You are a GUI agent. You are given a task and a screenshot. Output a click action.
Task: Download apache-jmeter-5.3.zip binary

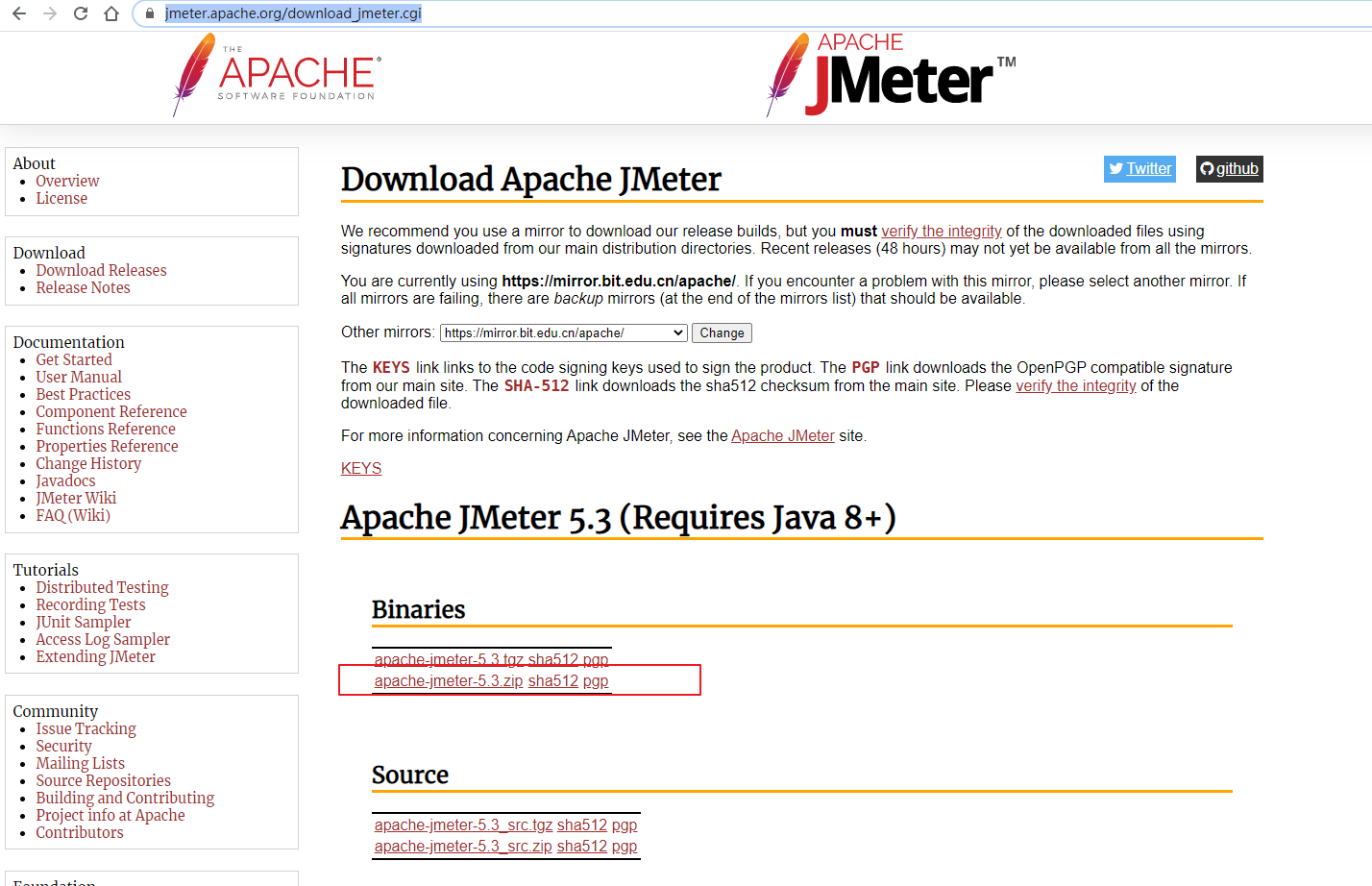[449, 680]
